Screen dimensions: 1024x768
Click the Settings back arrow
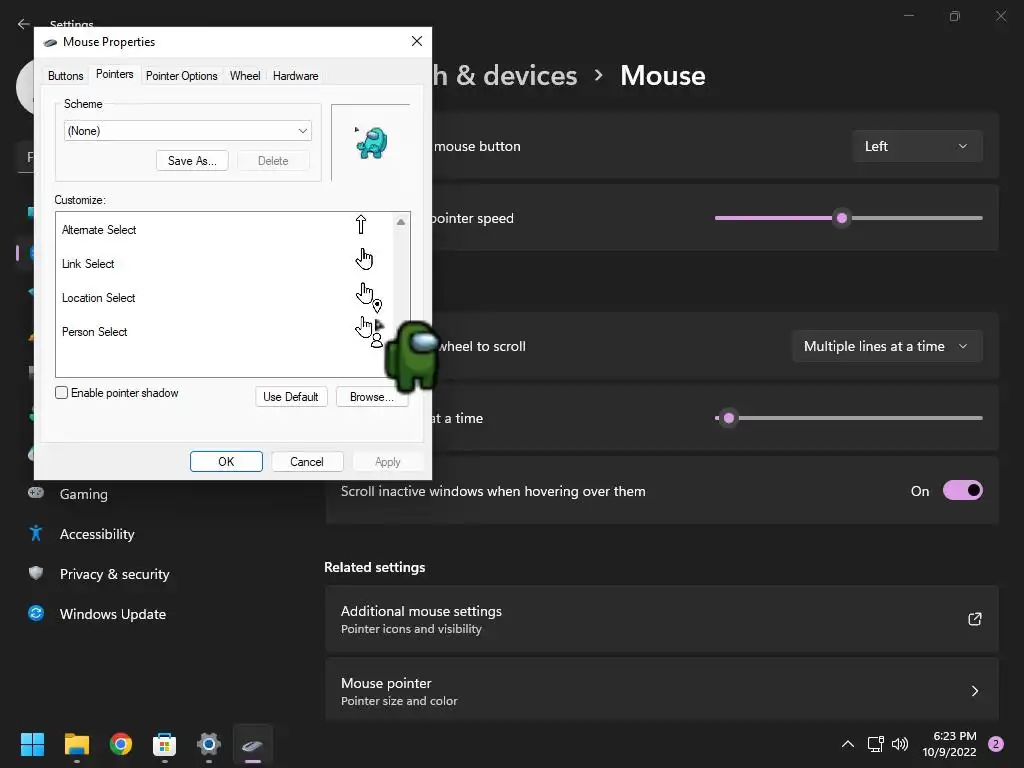click(24, 24)
